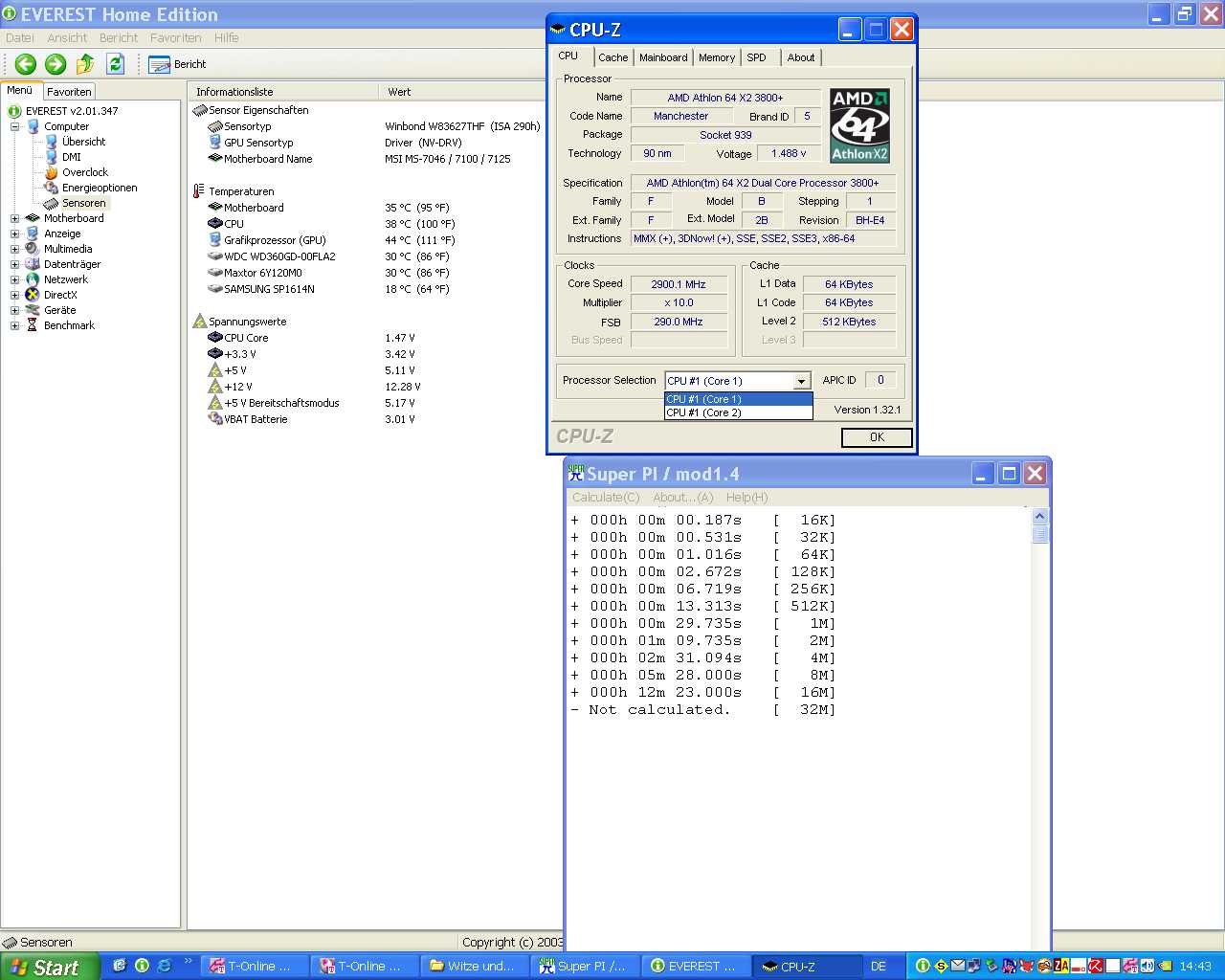Open the Favoriten menu in the menu bar

176,38
